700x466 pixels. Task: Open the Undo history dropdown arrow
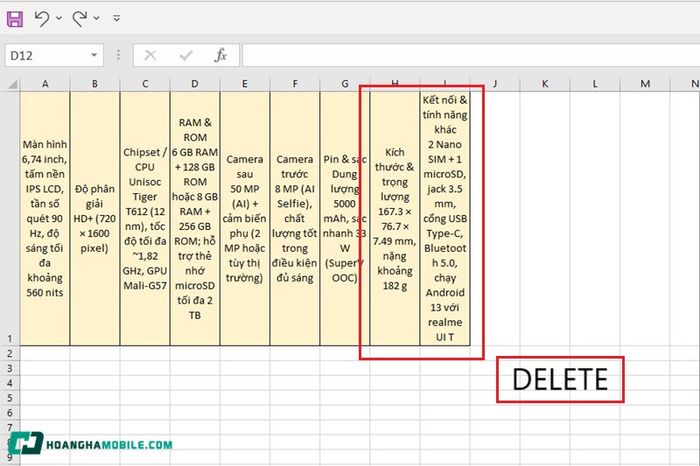pos(59,18)
